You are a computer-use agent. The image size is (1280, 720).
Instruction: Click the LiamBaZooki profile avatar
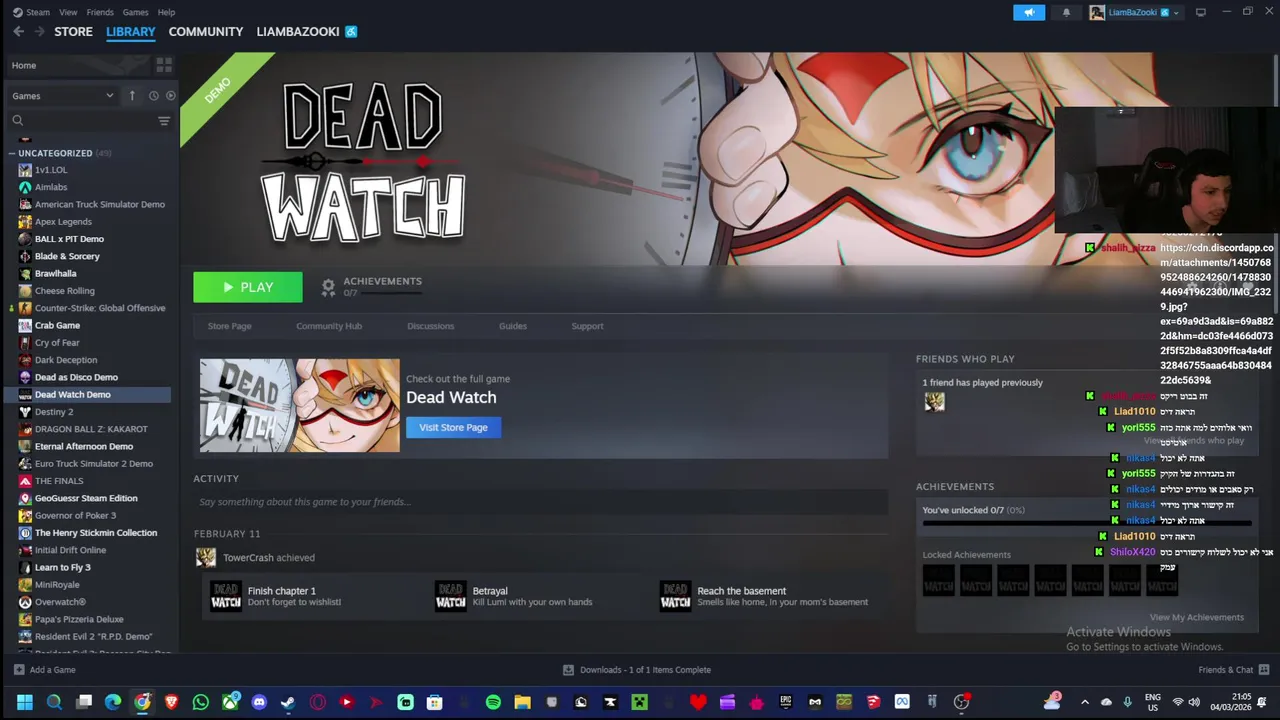click(1097, 12)
